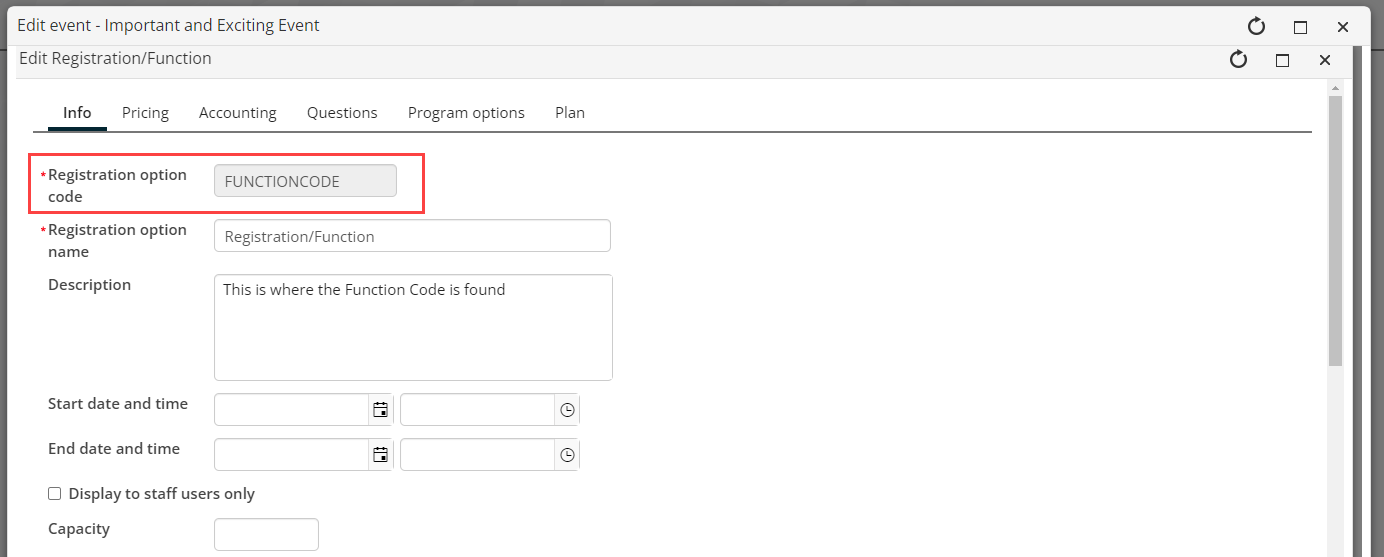This screenshot has width=1384, height=557.
Task: Focus the Capacity input field
Action: click(x=266, y=534)
